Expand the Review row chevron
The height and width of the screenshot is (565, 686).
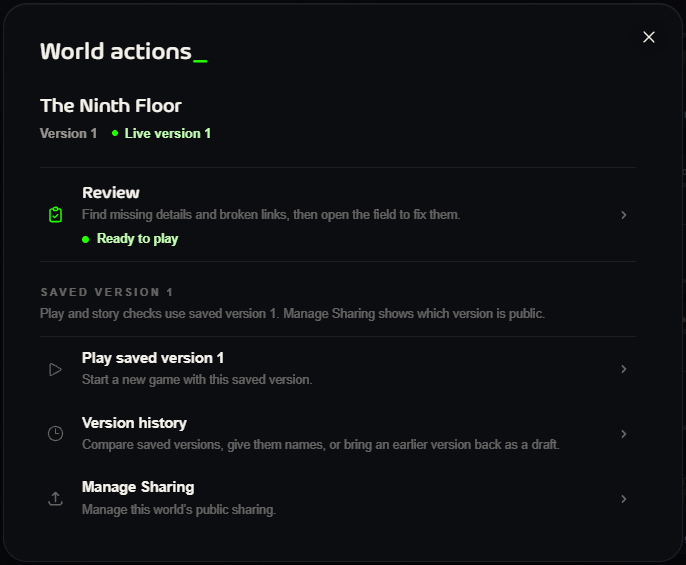624,215
